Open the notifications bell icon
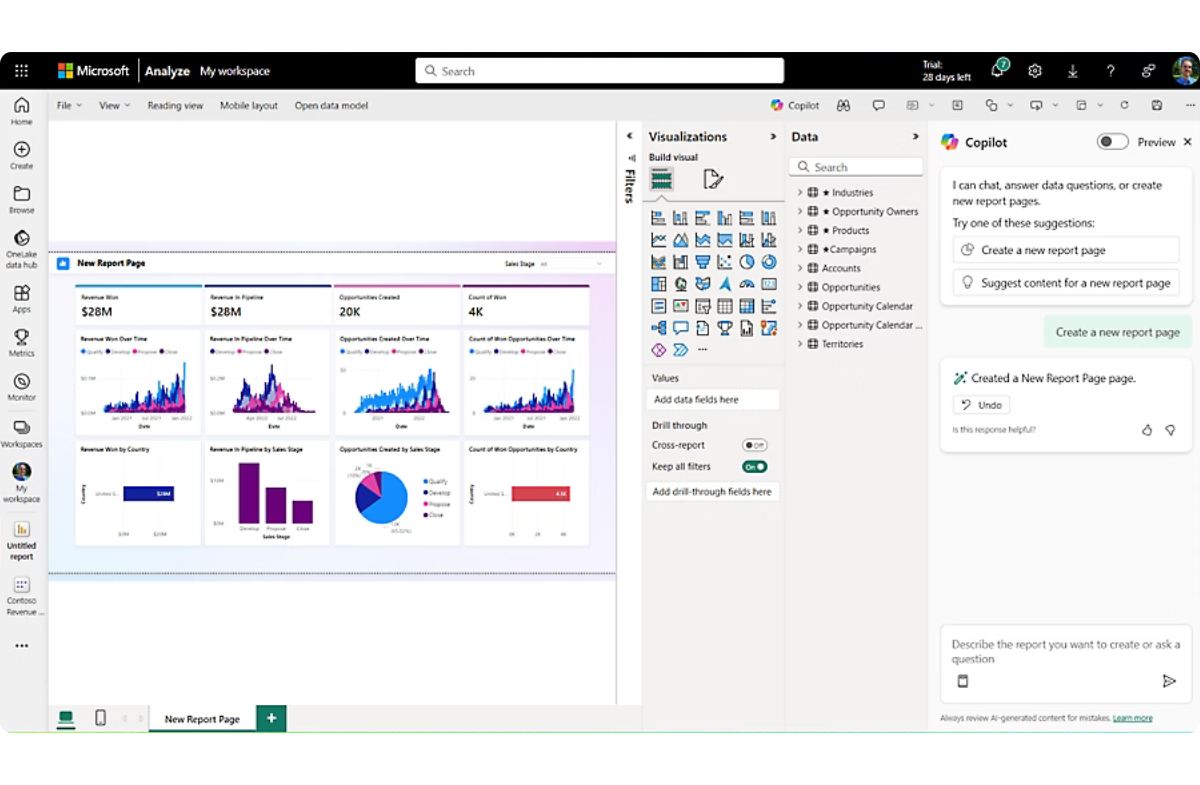The height and width of the screenshot is (785, 1200). tap(998, 70)
